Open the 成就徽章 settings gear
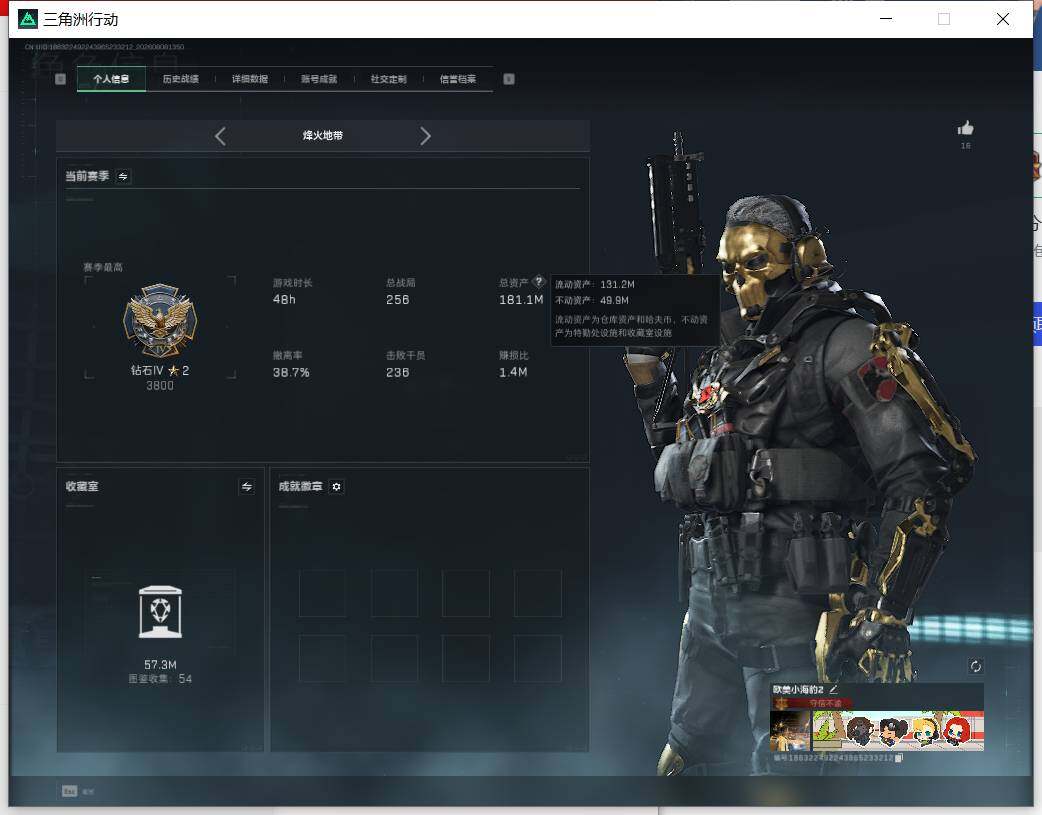 pos(336,487)
